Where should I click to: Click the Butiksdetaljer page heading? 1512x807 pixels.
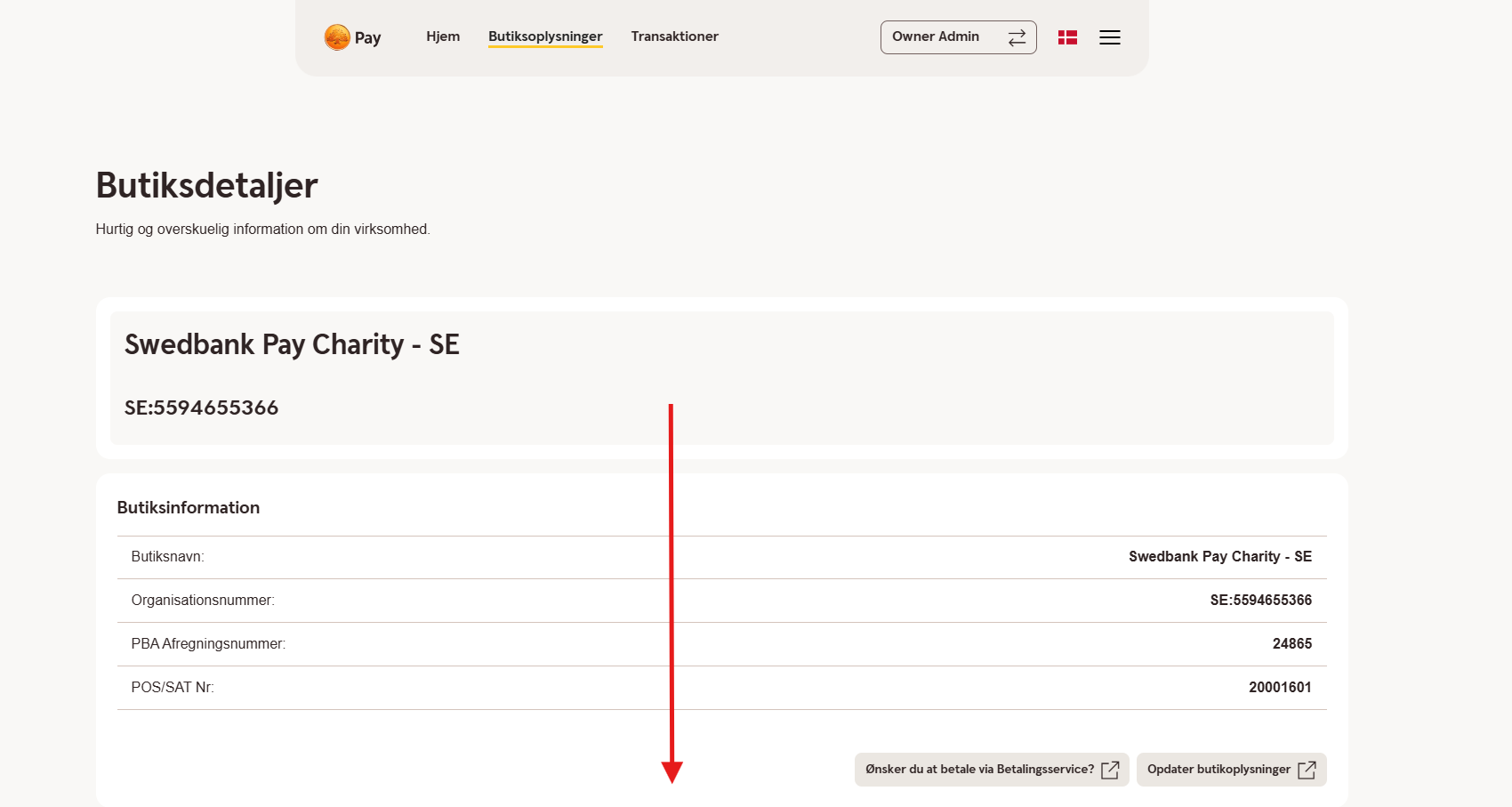pyautogui.click(x=206, y=185)
